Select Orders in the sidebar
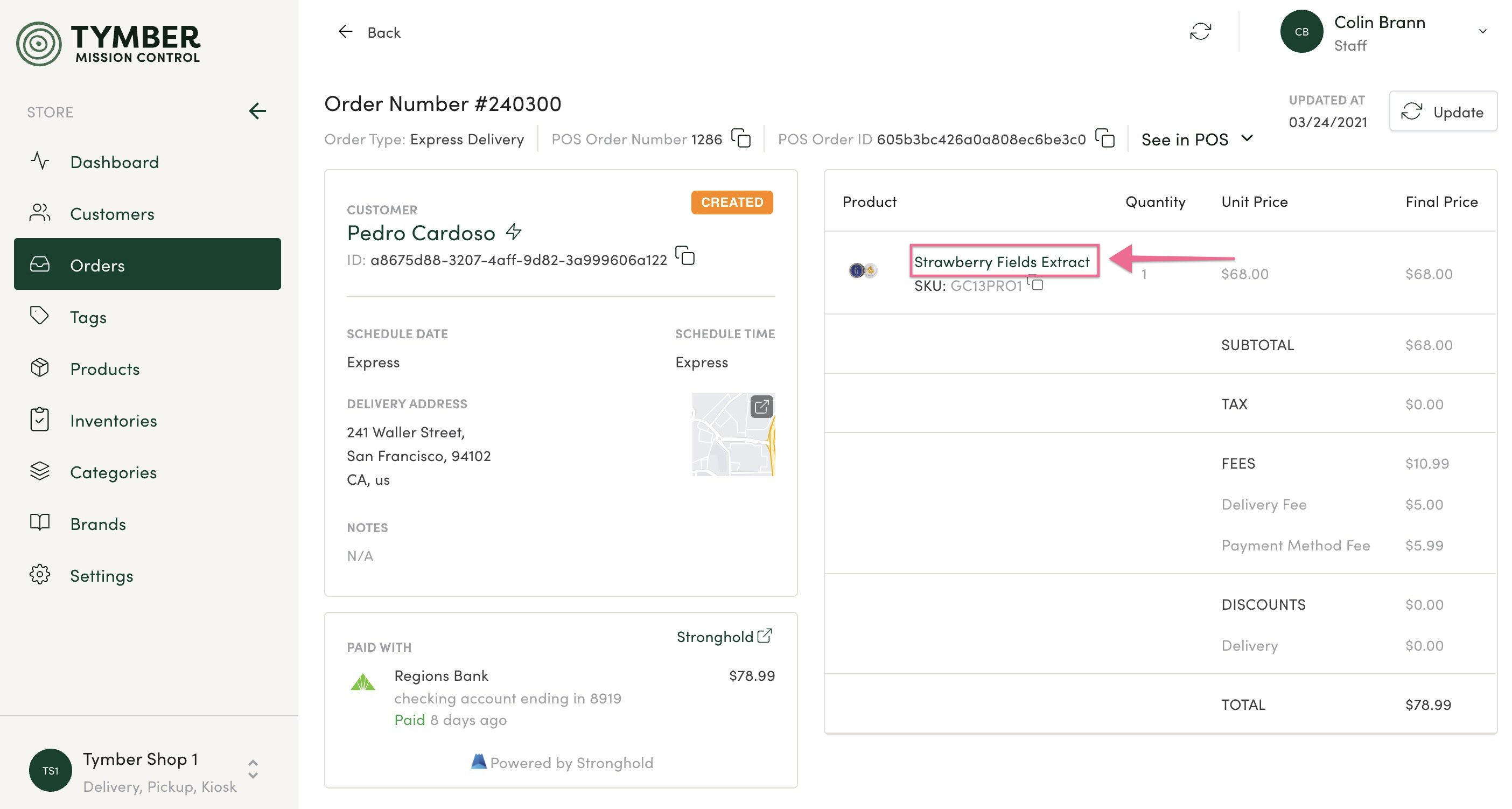The height and width of the screenshot is (809, 1512). tap(147, 265)
